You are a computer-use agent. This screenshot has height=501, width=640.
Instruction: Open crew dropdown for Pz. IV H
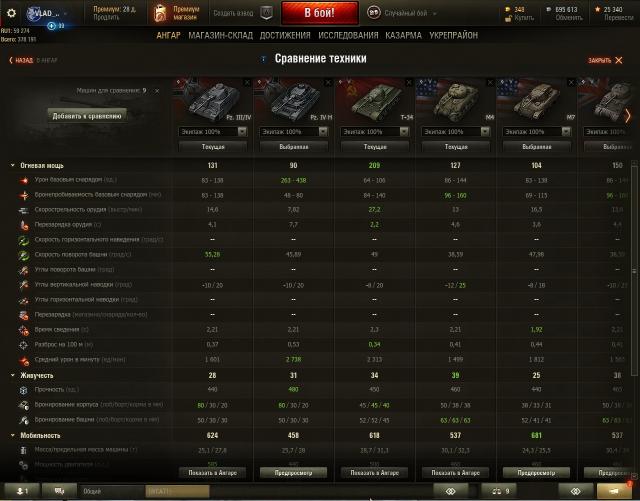point(293,131)
